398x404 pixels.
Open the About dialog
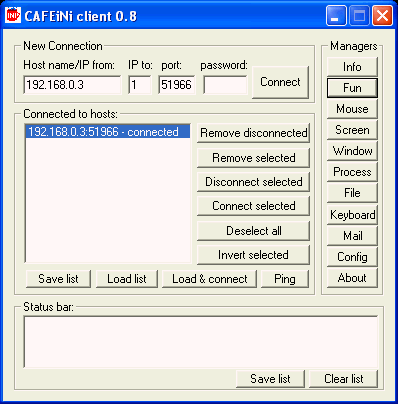tap(352, 278)
